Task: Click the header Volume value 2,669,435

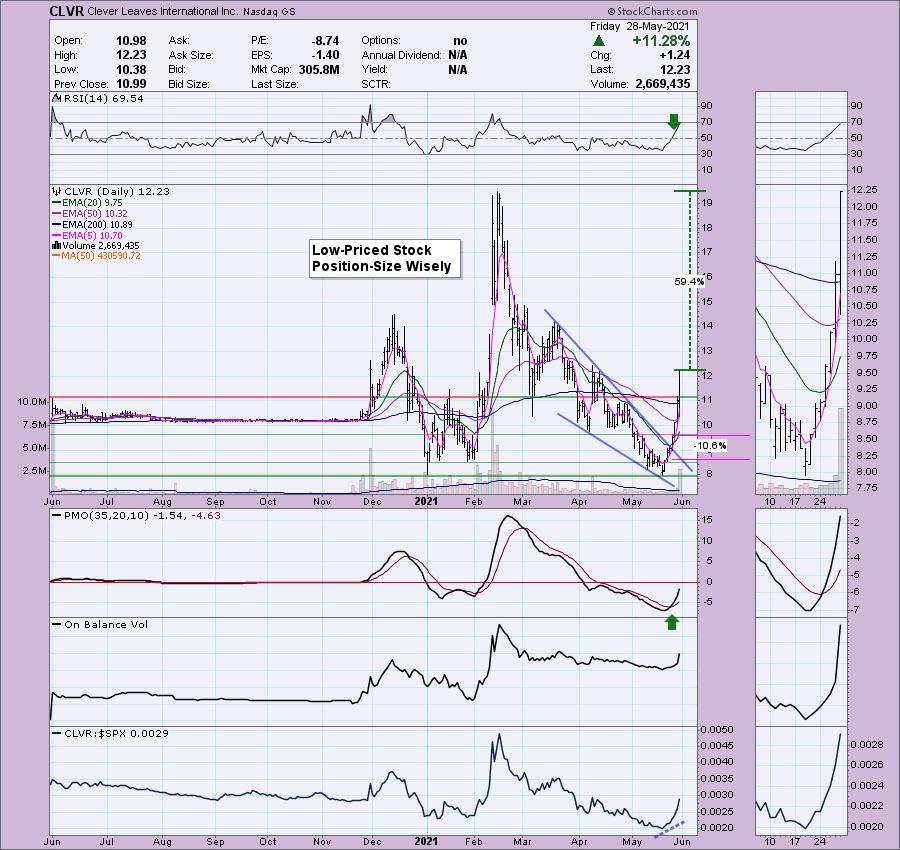Action: click(x=662, y=84)
